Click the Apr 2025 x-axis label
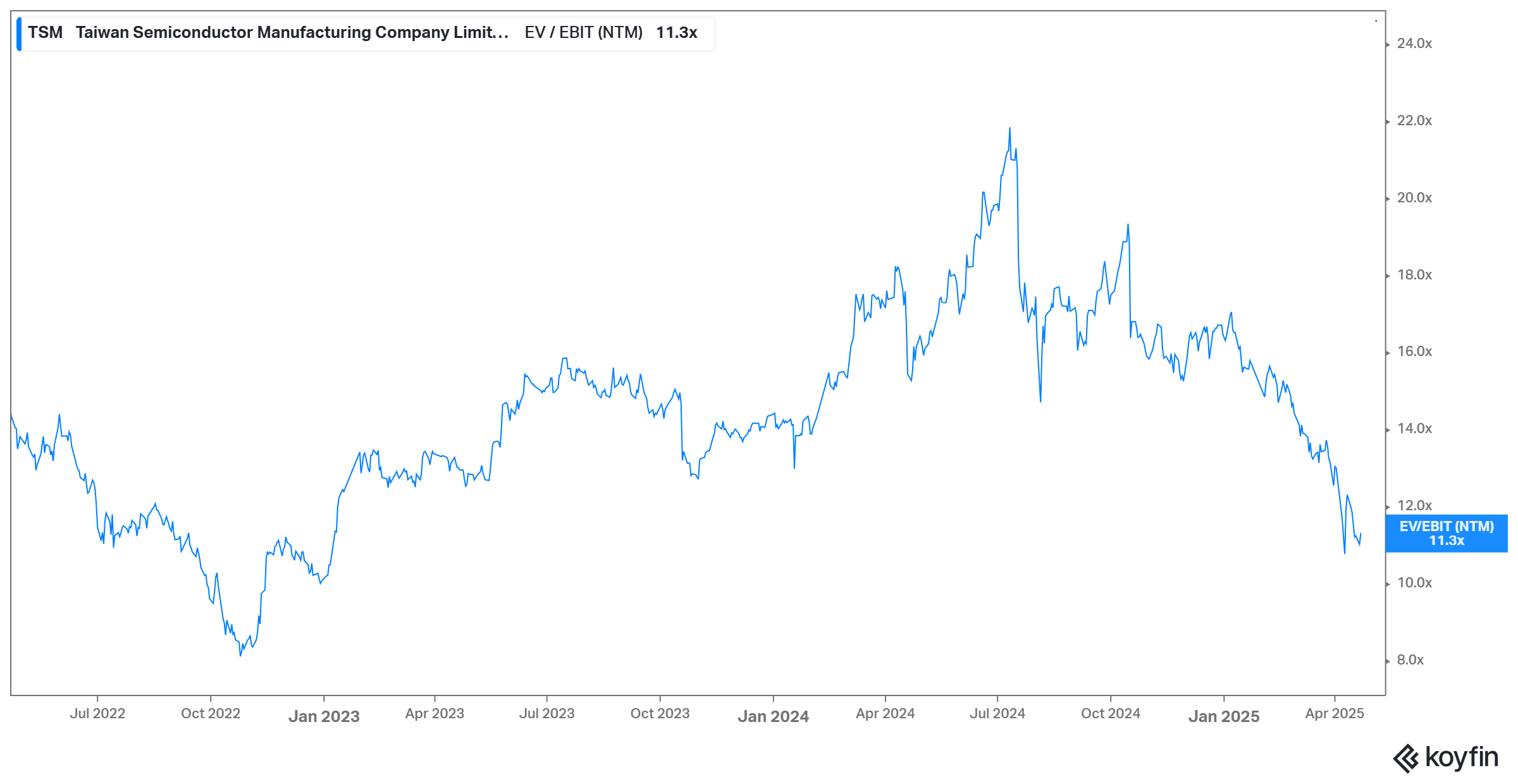Image resolution: width=1518 pixels, height=784 pixels. (x=1335, y=714)
